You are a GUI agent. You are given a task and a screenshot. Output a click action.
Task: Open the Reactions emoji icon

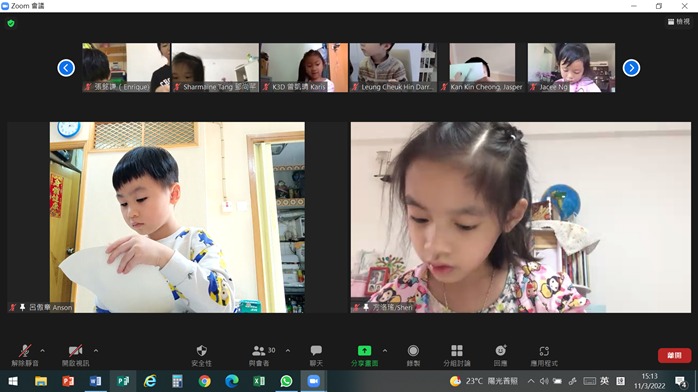coord(500,351)
